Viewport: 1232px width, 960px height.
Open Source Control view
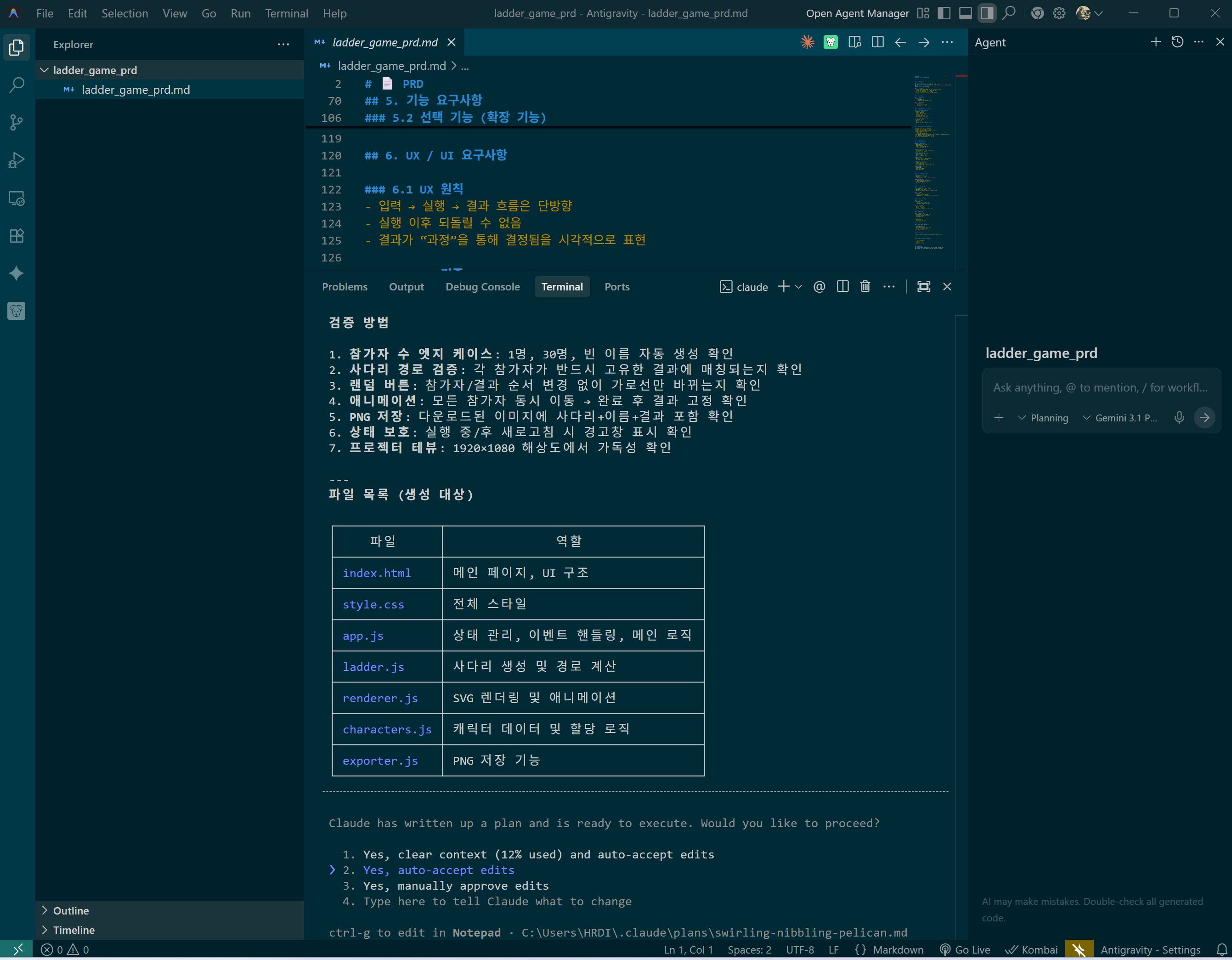coord(17,122)
